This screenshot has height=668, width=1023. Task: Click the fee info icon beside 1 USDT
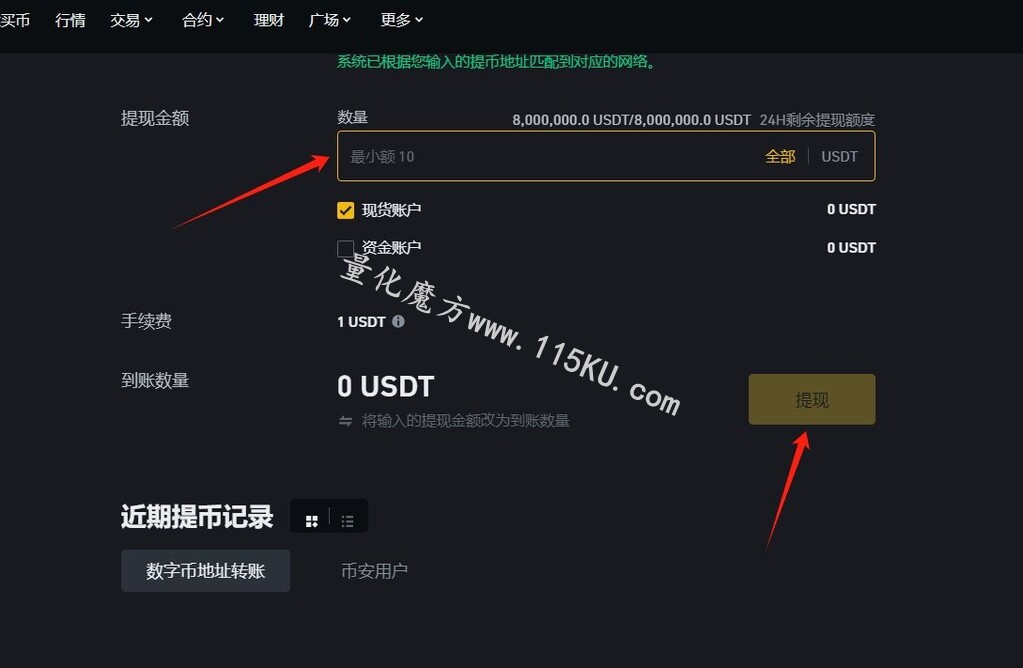pos(398,322)
